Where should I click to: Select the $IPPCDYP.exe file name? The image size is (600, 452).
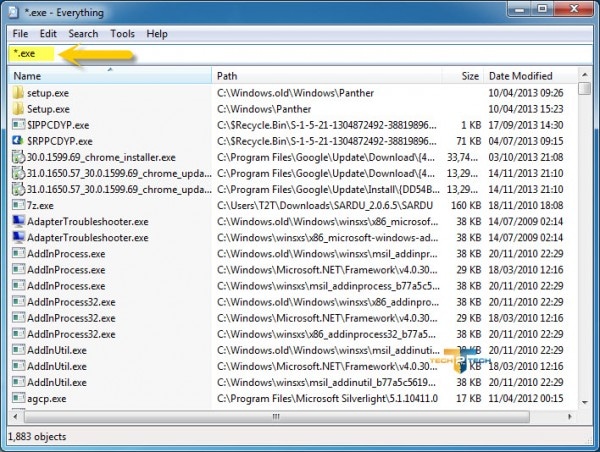coord(58,125)
